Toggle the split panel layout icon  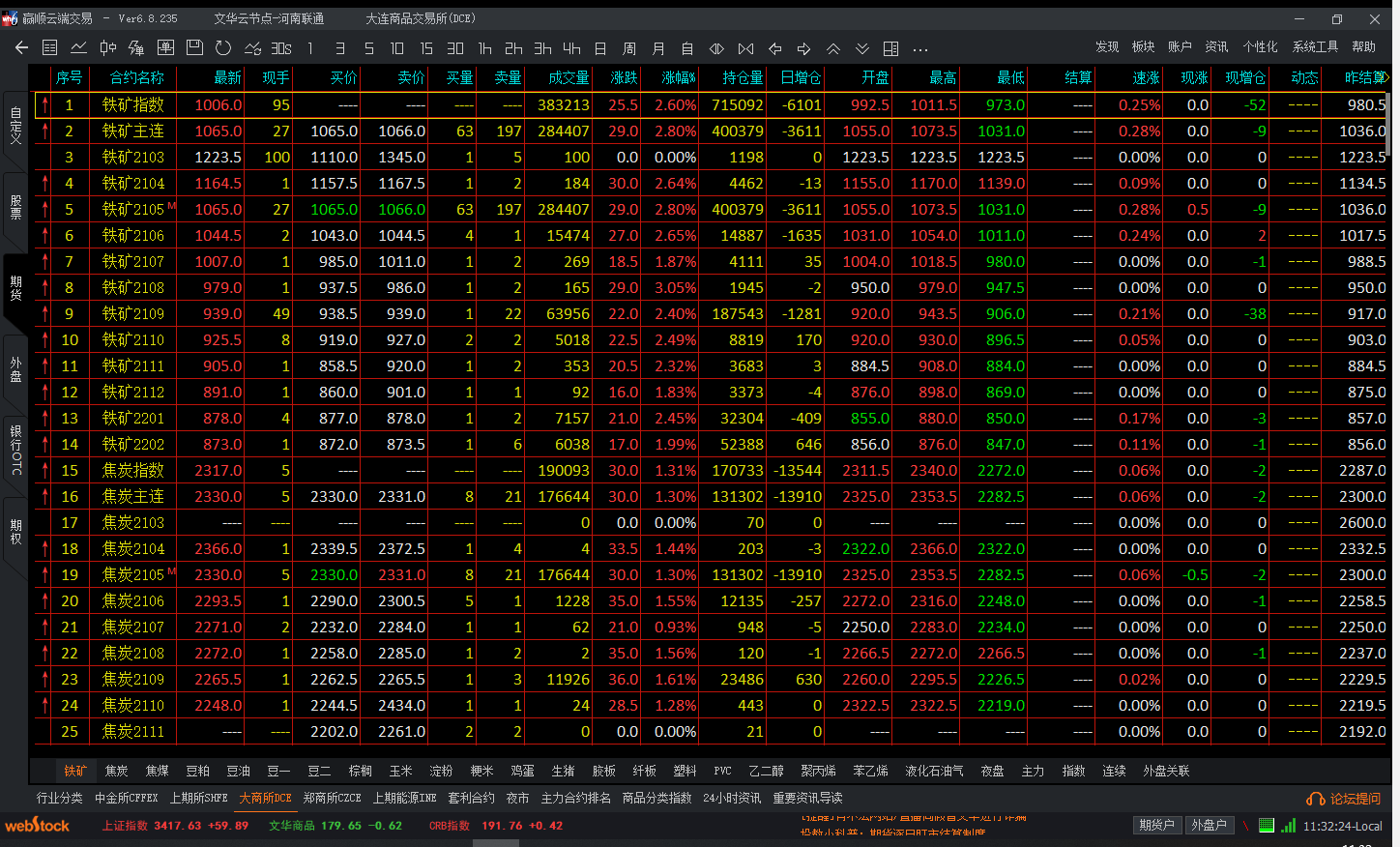(890, 47)
